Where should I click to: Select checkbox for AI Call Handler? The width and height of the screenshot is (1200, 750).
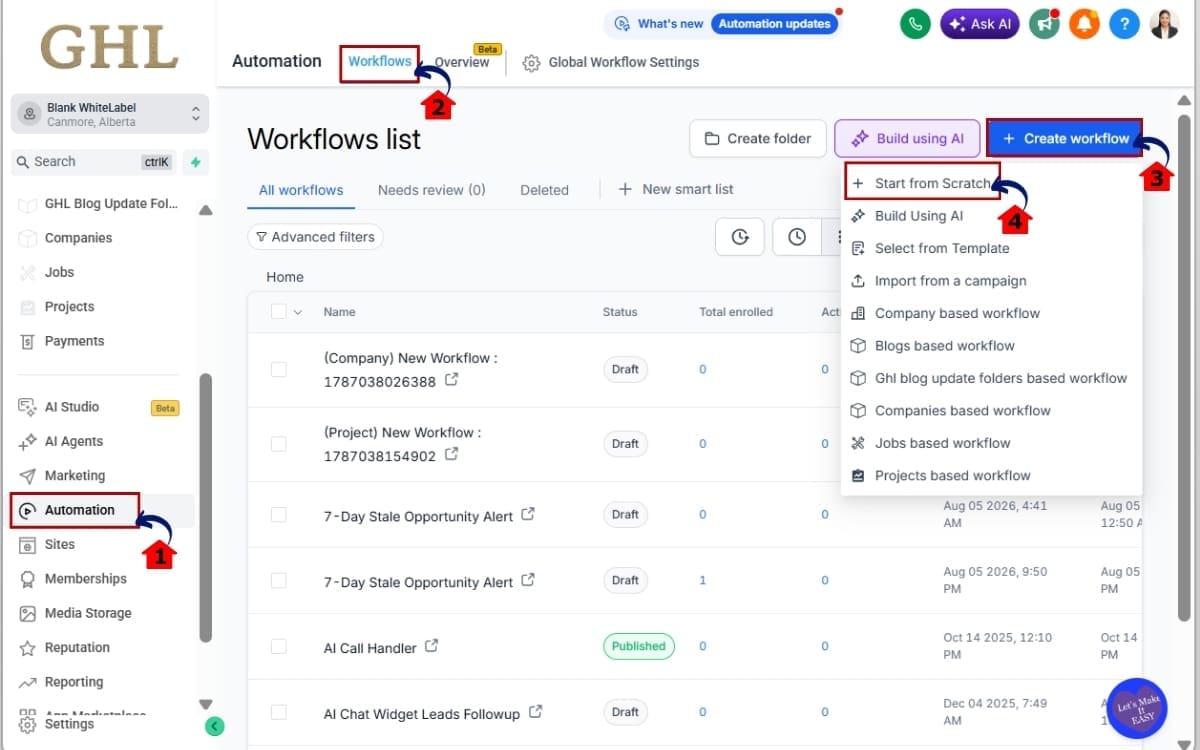[279, 646]
